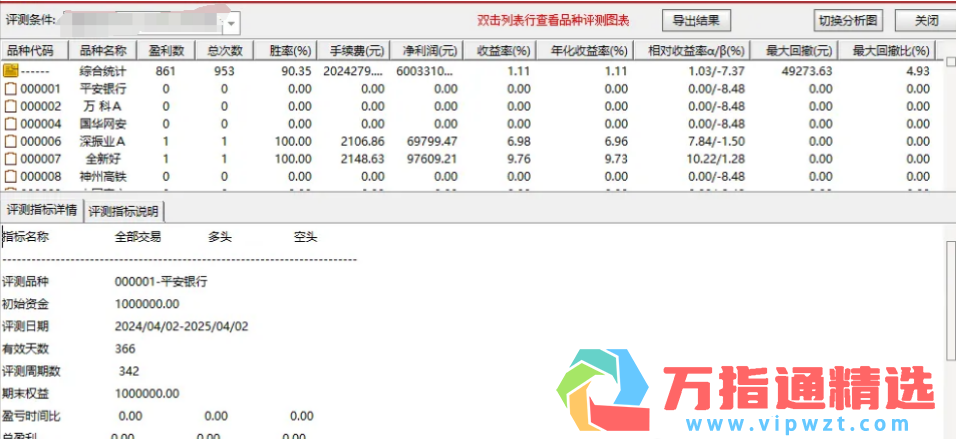Click the 2106.86 commission cell
The width and height of the screenshot is (956, 439).
click(362, 141)
